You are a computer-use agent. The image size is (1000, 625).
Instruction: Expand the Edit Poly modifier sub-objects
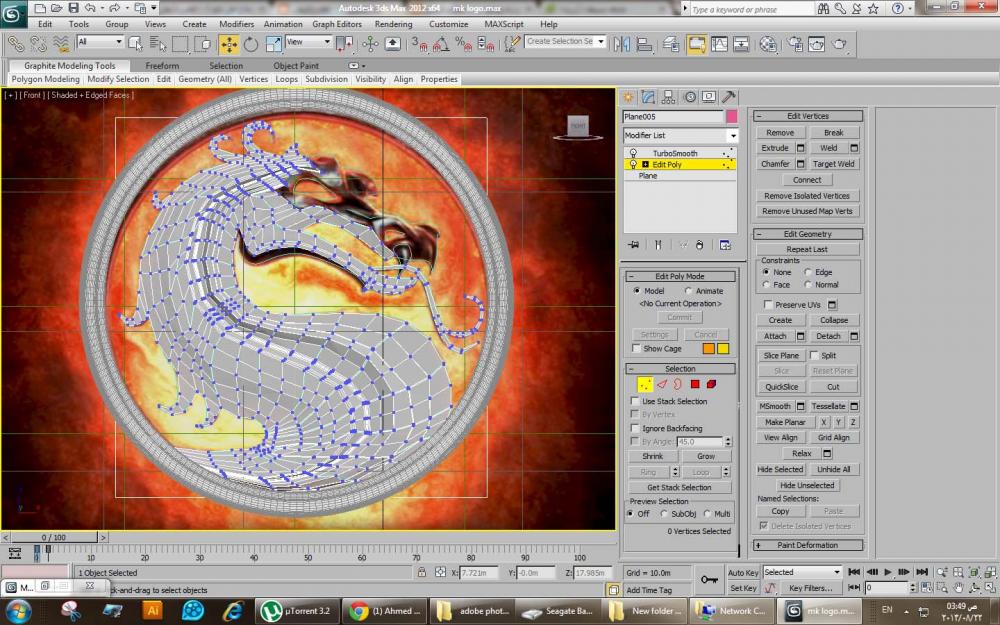pyautogui.click(x=645, y=165)
